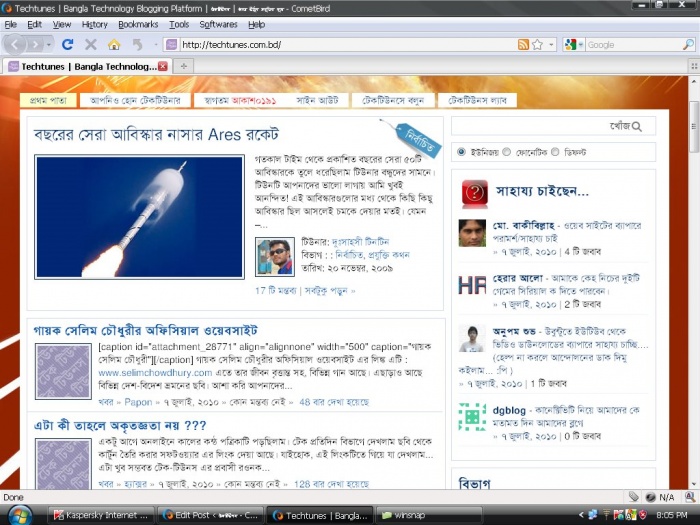Open the গায়ক সেলিম চৌধুরীর post title
Screen dimensions: 700x525
[x=146, y=330]
